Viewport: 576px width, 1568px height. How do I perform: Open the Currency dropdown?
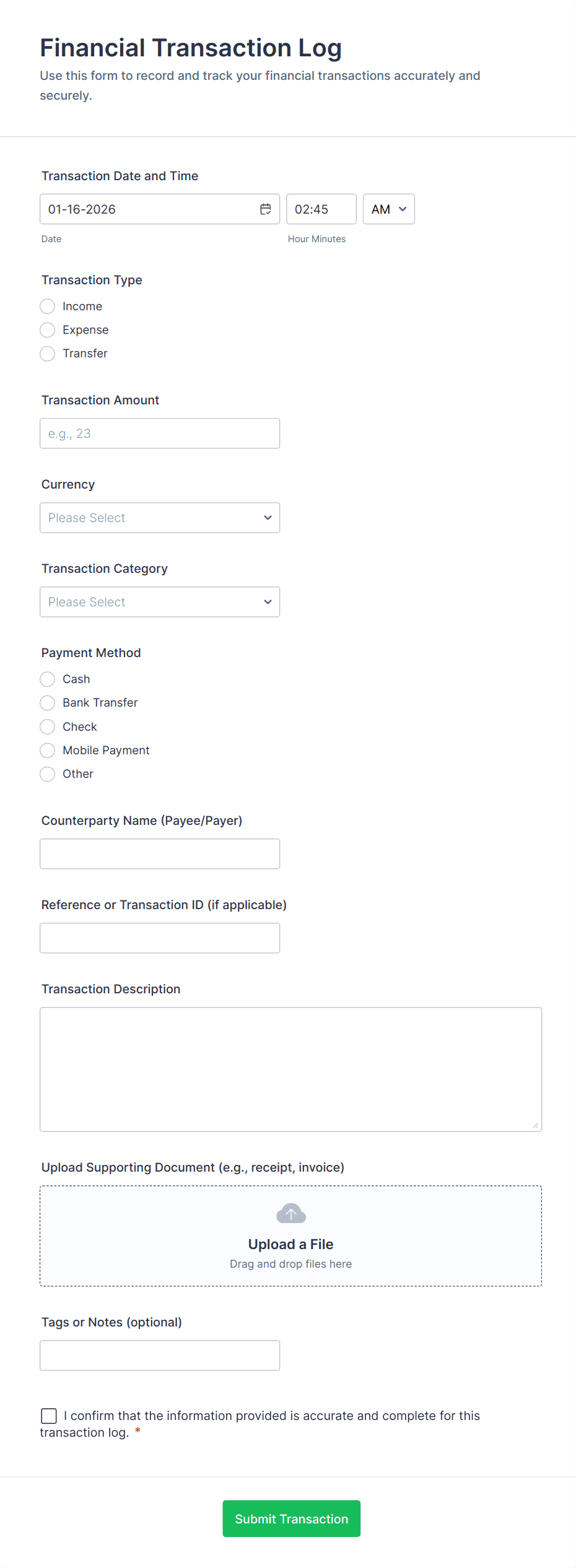(159, 517)
